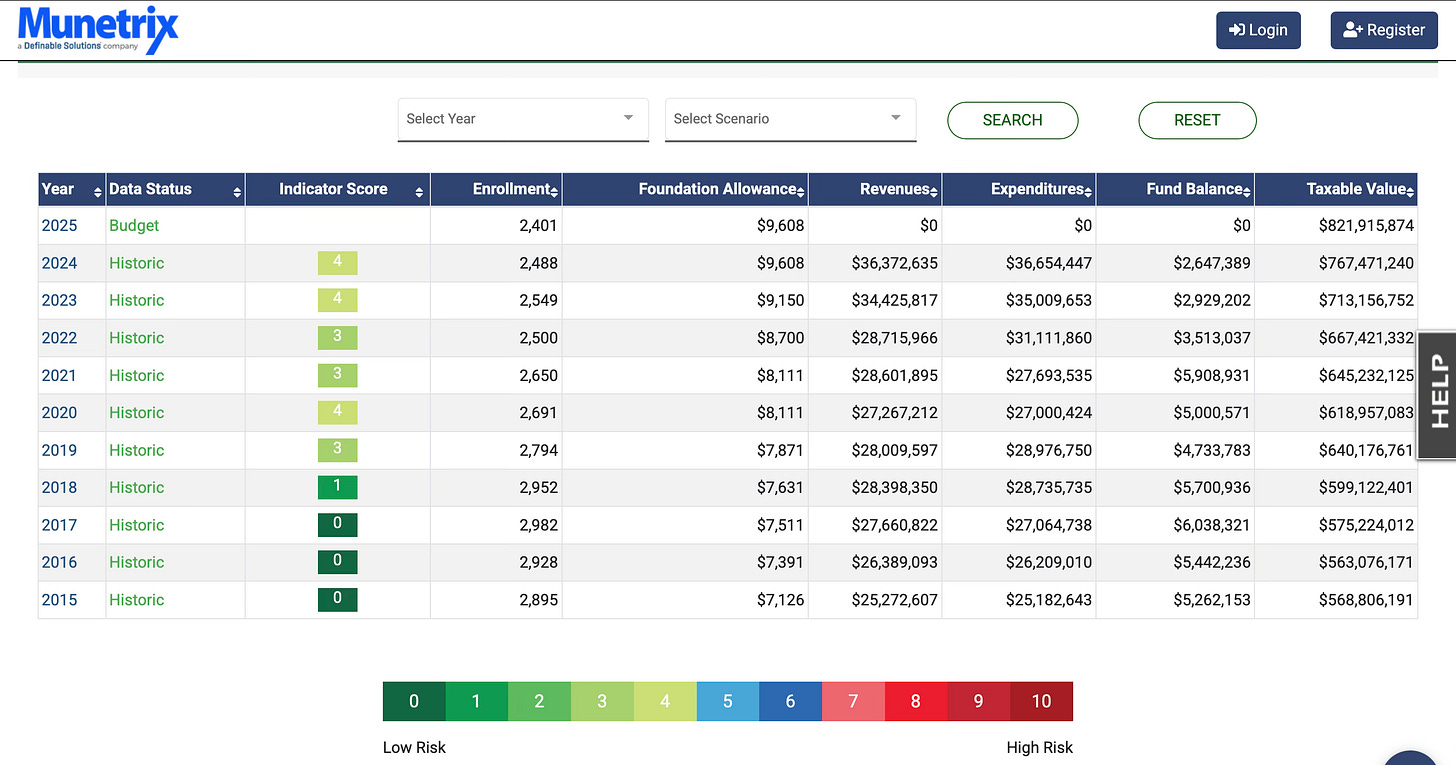Click the red risk level 8 swatch

(915, 701)
